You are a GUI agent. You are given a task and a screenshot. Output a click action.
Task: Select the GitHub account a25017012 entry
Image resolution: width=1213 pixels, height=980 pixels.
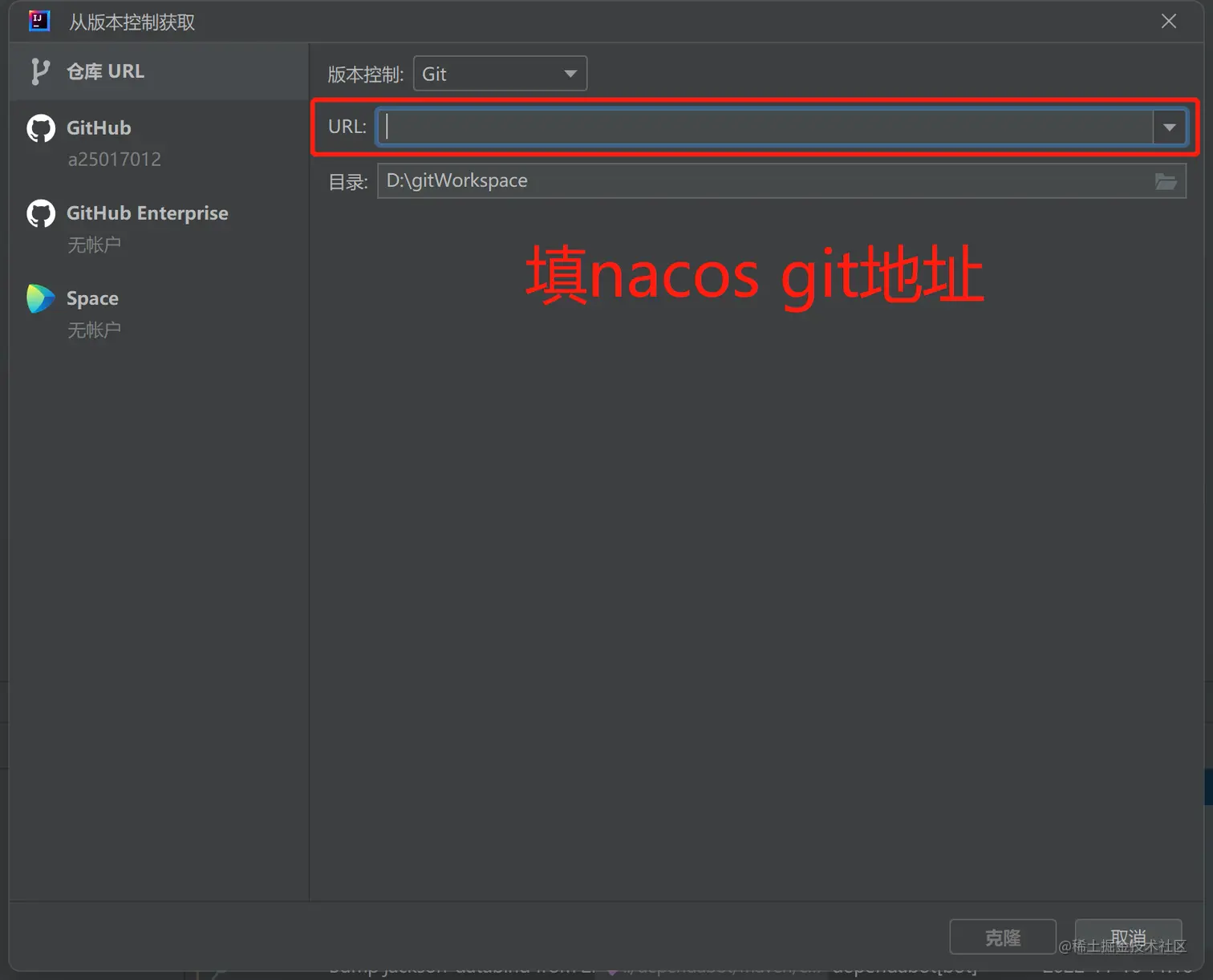[x=159, y=143]
